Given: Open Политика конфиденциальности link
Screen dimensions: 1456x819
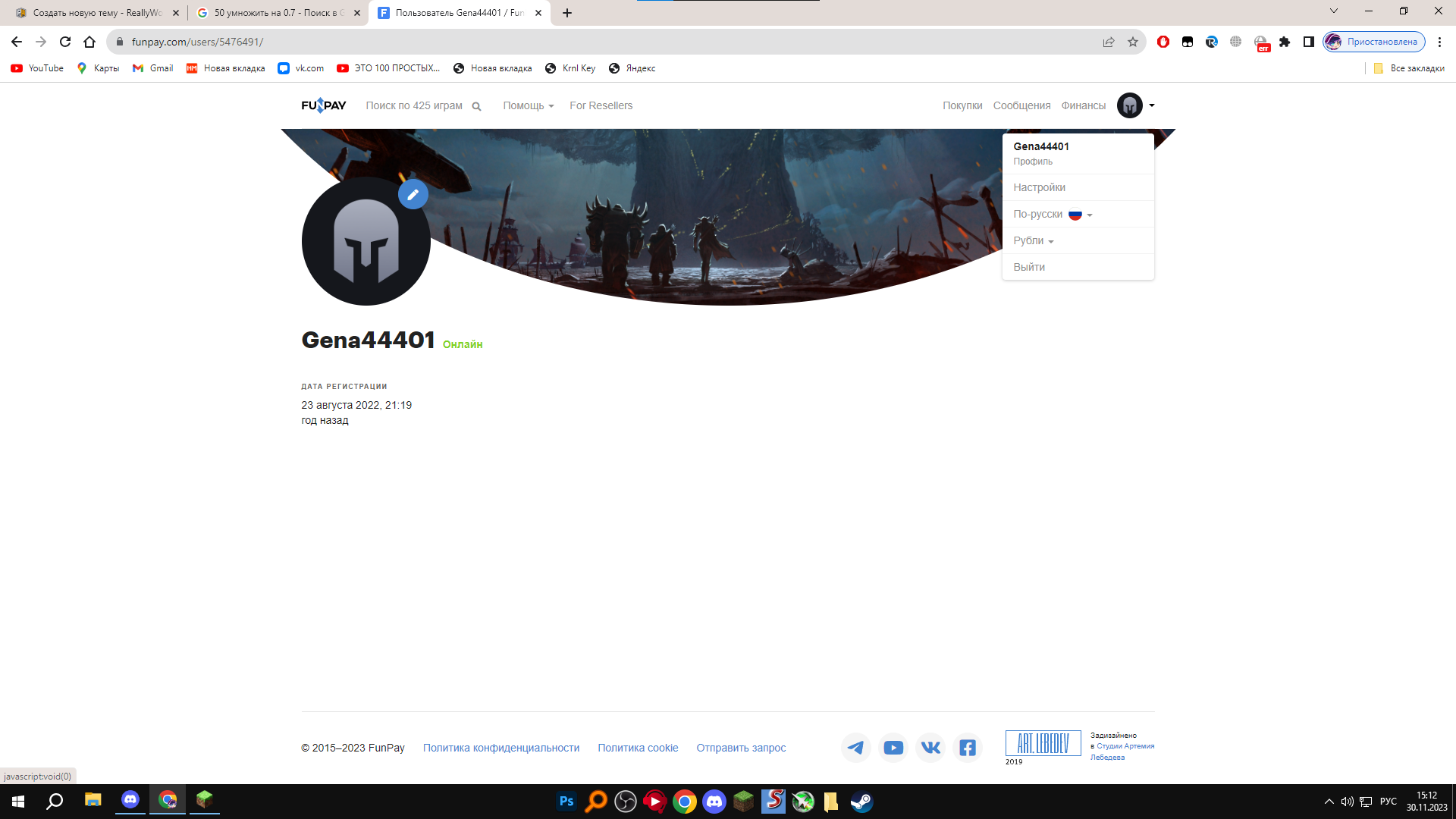Looking at the screenshot, I should [501, 748].
